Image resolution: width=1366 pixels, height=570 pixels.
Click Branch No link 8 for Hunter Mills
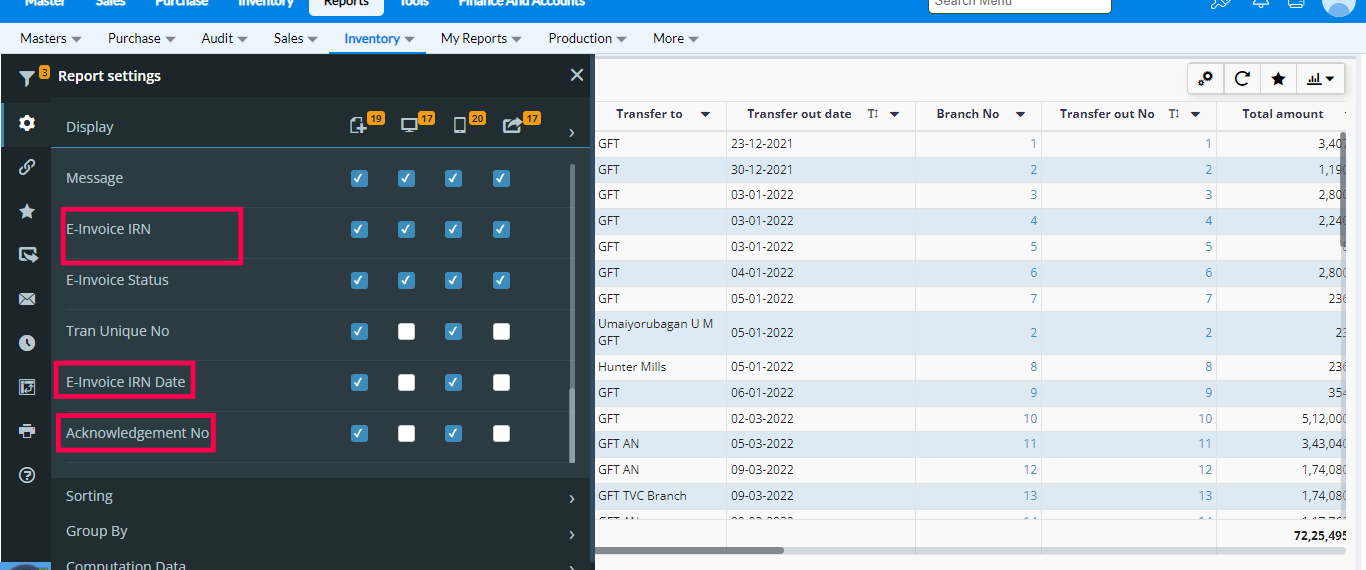[1033, 367]
